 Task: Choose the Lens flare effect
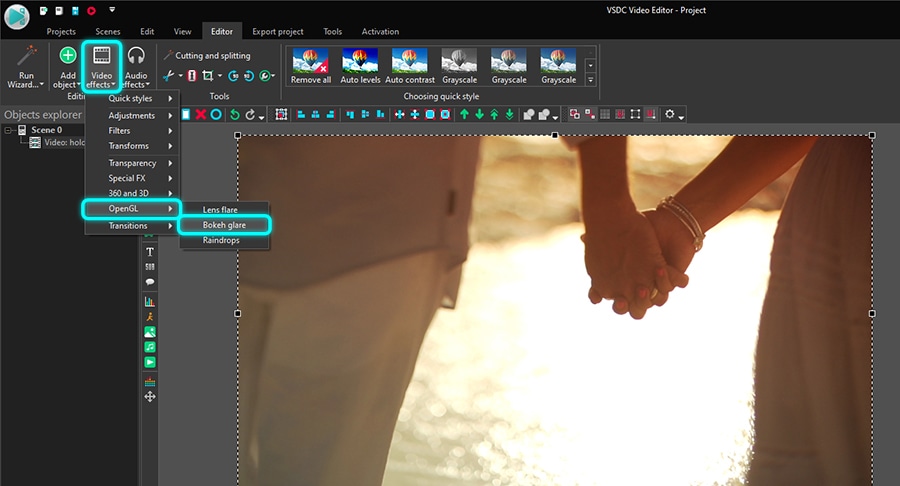tap(224, 210)
